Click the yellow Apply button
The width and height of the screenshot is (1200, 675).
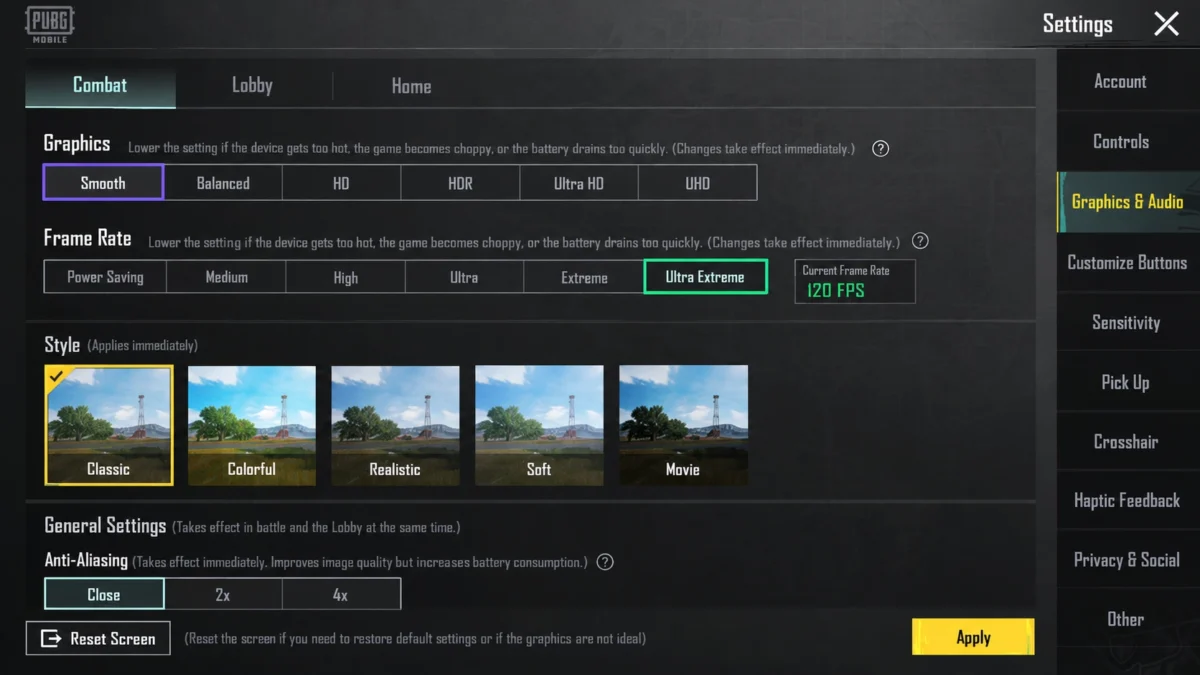[x=973, y=637]
